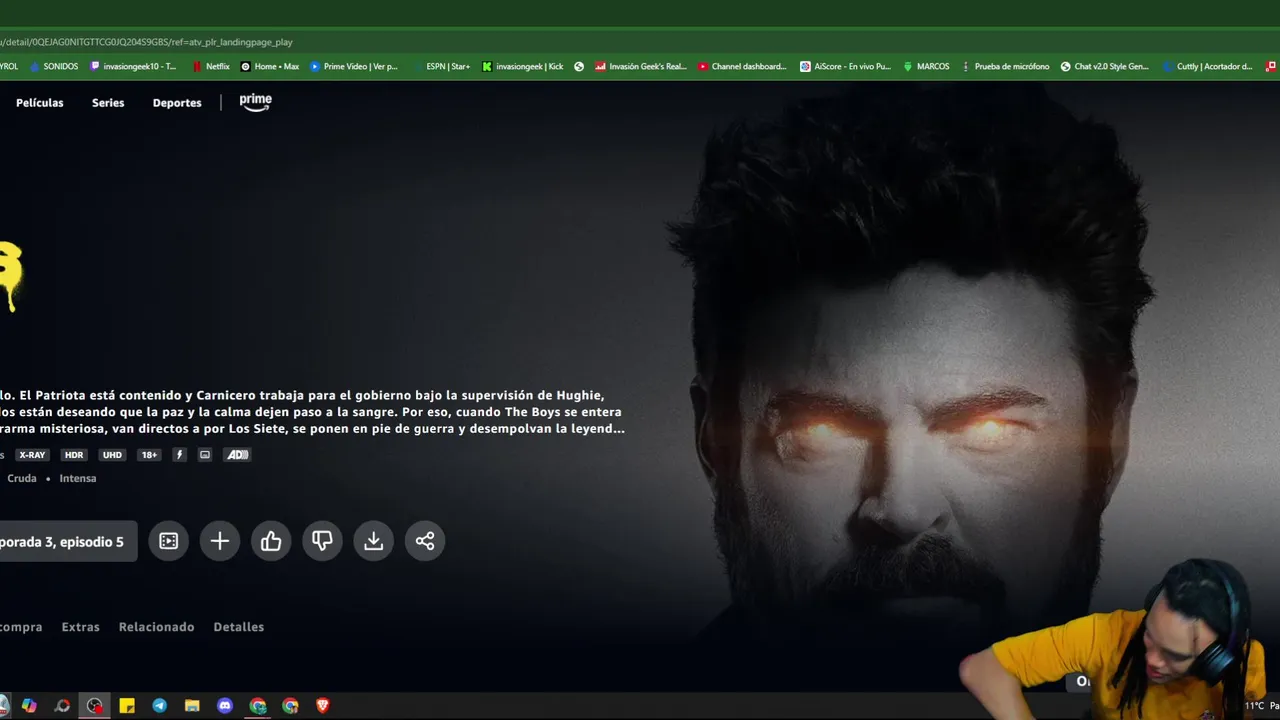Screen dimensions: 1280x720
Task: Click the subtitles availability badge
Action: click(x=205, y=455)
